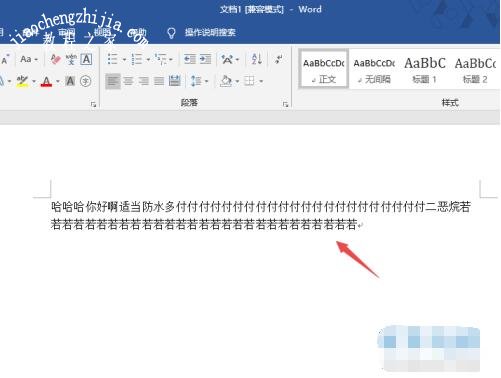Viewport: 501px width, 378px height.
Task: Align text to the right
Action: coord(144,81)
